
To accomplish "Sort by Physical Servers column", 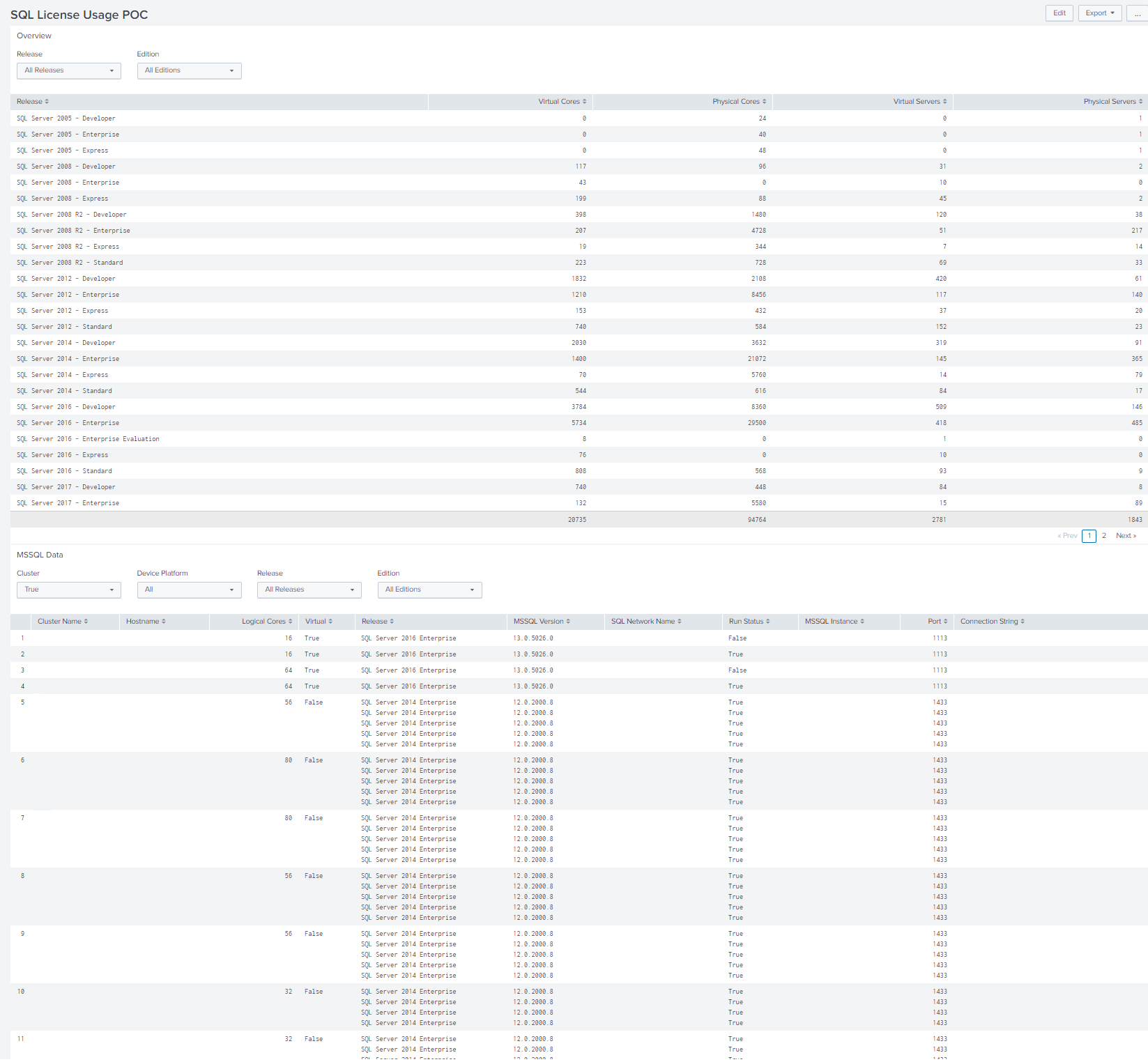I will pyautogui.click(x=1112, y=102).
